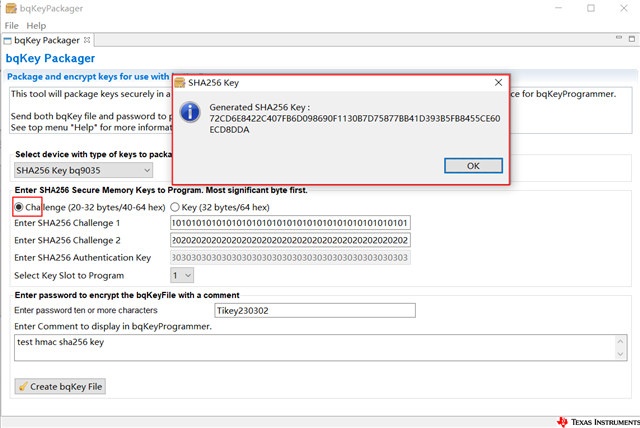
Task: Click the comment box scroll down arrow
Action: click(620, 354)
